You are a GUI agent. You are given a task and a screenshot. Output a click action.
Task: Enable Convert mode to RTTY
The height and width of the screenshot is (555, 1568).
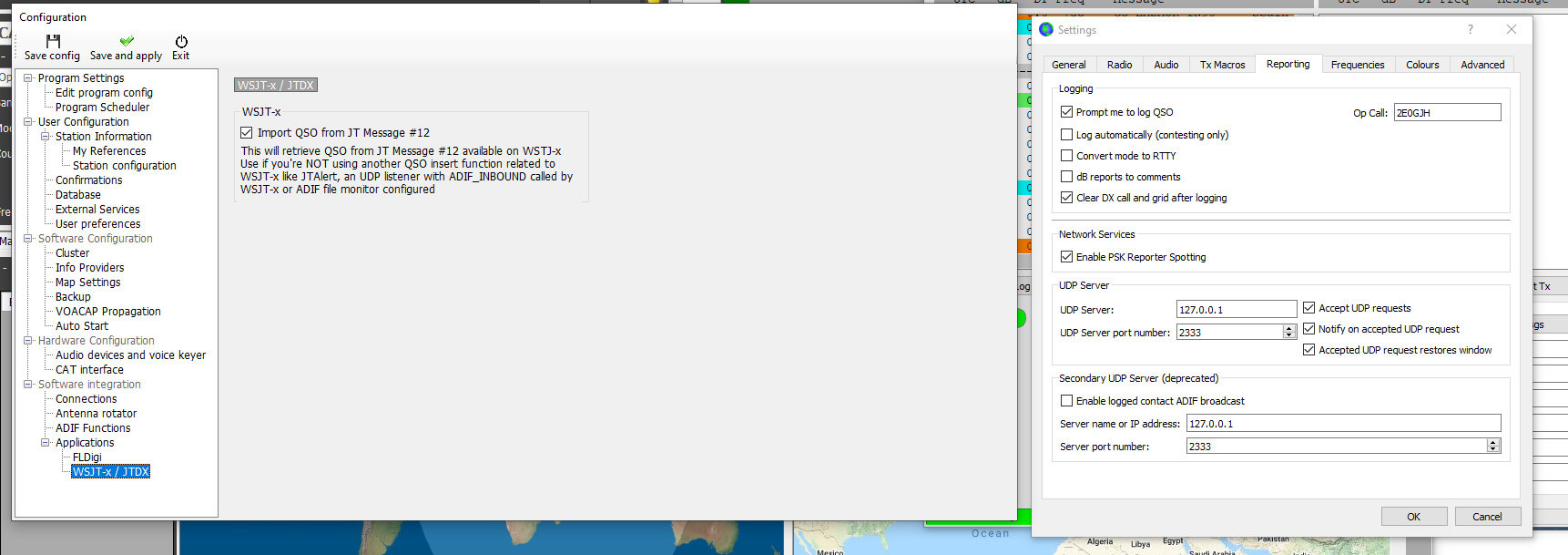1066,156
